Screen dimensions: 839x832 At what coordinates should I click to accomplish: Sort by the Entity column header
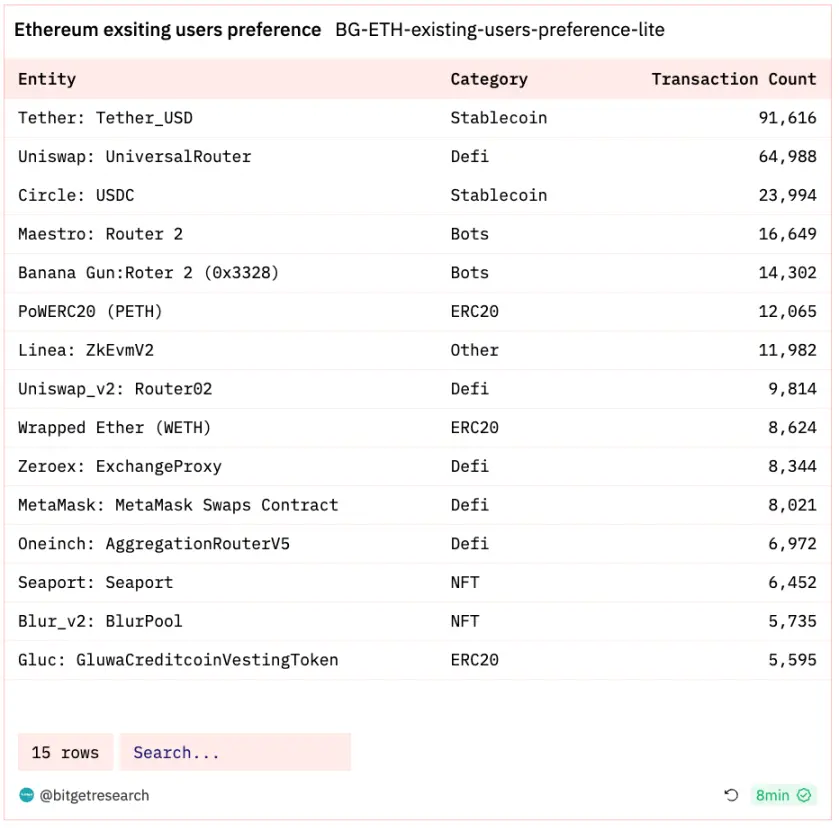(x=47, y=79)
